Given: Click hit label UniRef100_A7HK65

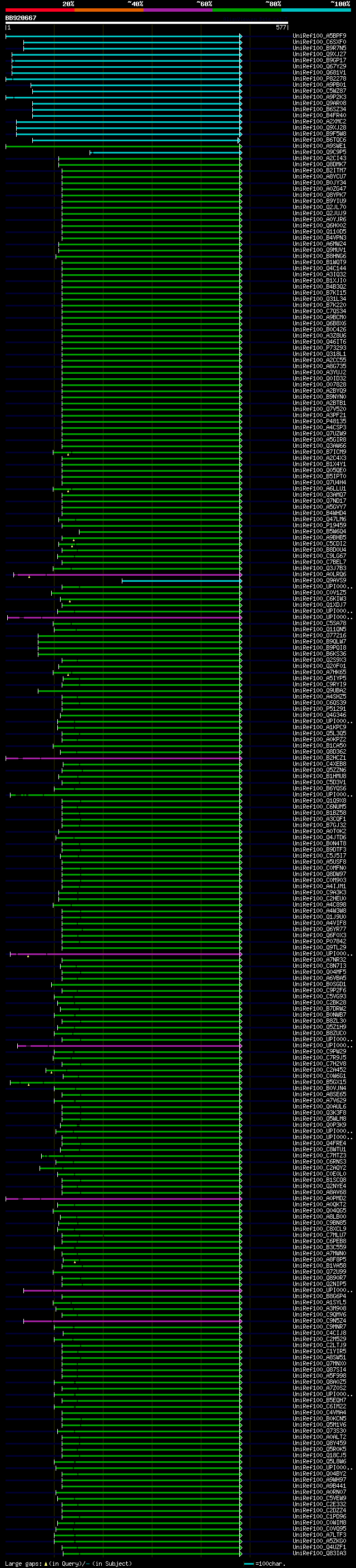Looking at the screenshot, I should pos(319,672).
